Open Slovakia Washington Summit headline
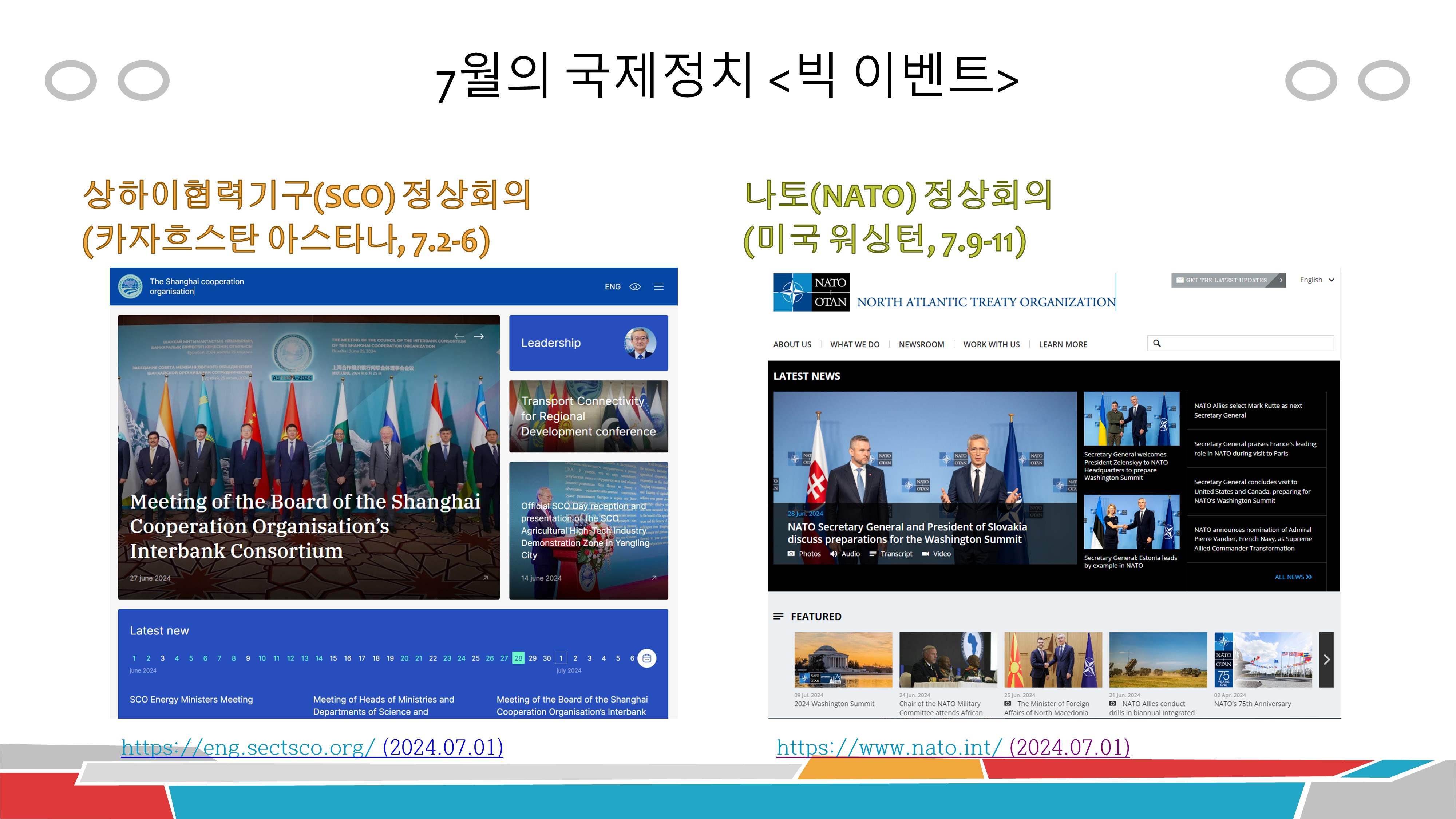The height and width of the screenshot is (819, 1456). 907,533
